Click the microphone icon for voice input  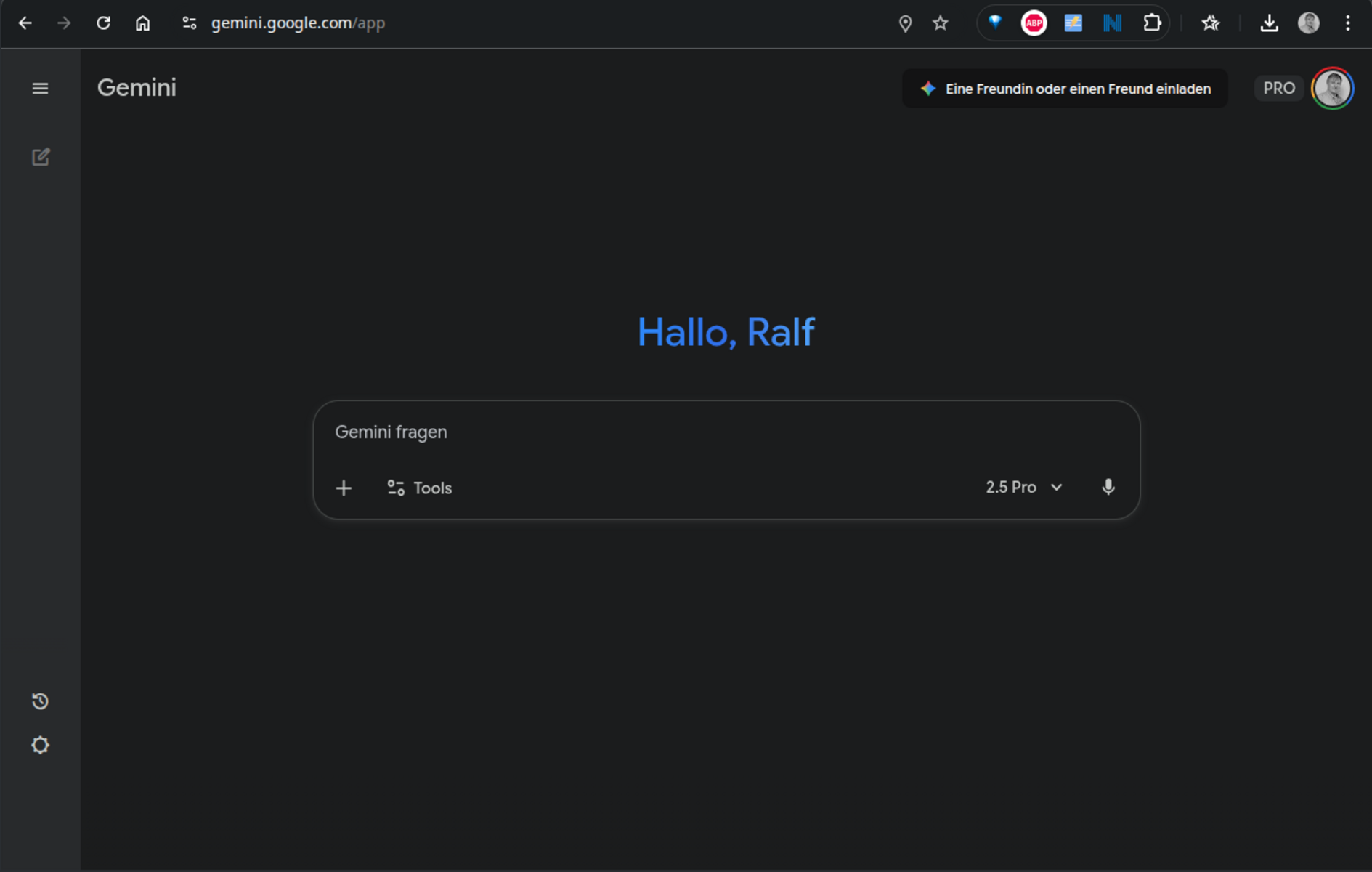(1108, 488)
